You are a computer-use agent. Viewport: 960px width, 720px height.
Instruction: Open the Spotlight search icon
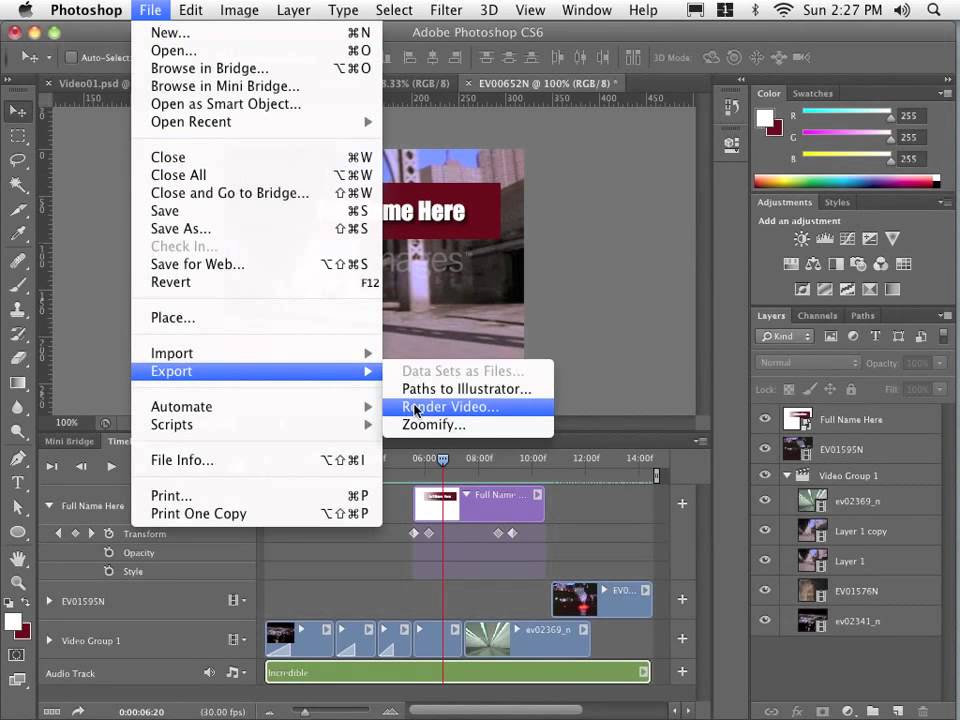coord(933,10)
